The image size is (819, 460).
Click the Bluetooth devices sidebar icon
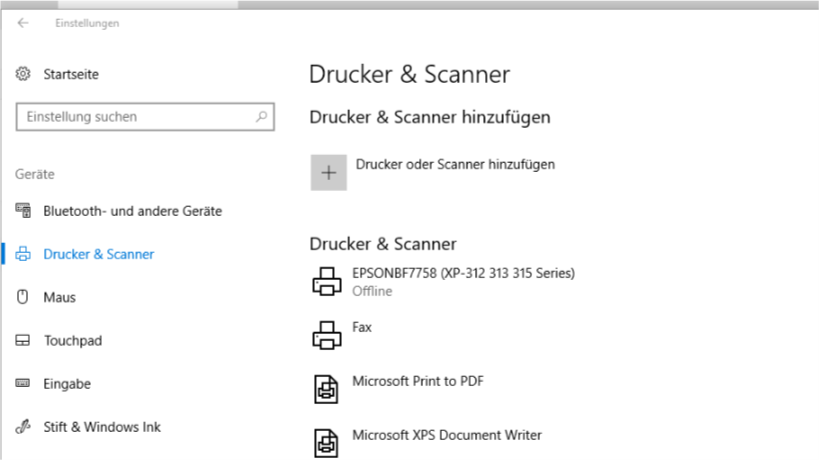tap(23, 210)
